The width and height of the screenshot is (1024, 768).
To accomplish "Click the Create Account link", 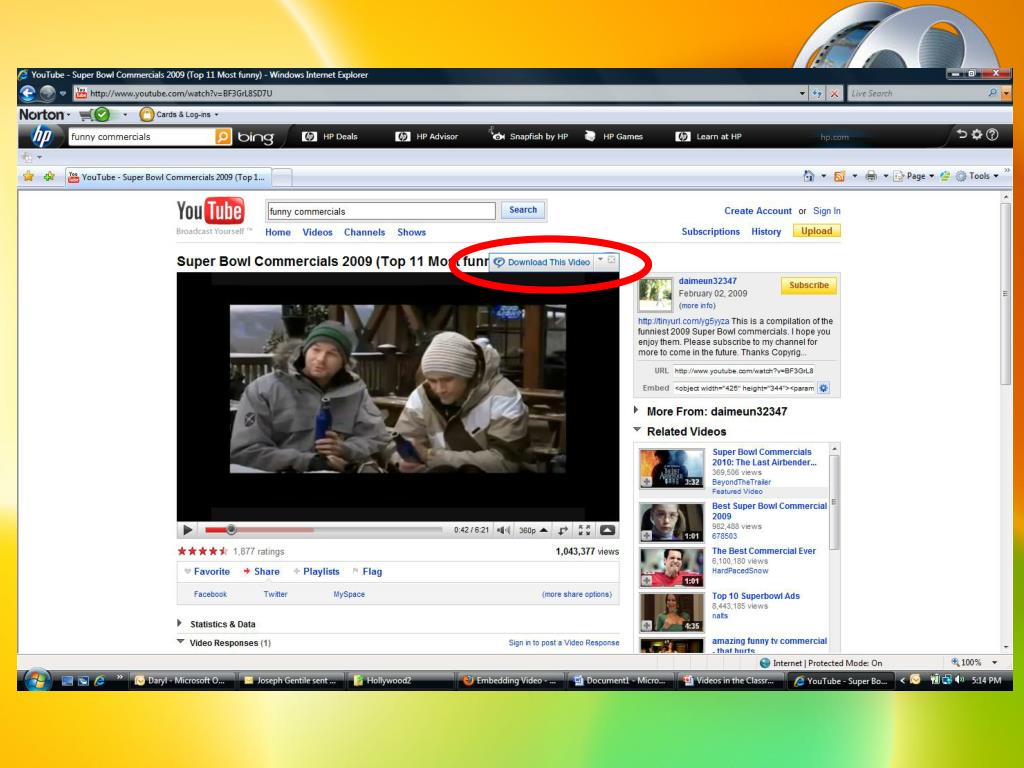I will click(758, 211).
